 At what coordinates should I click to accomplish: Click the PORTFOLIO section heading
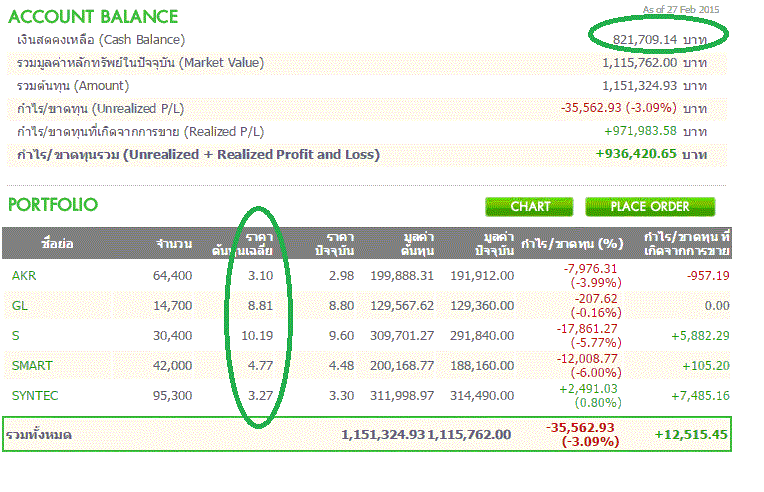pyautogui.click(x=53, y=205)
